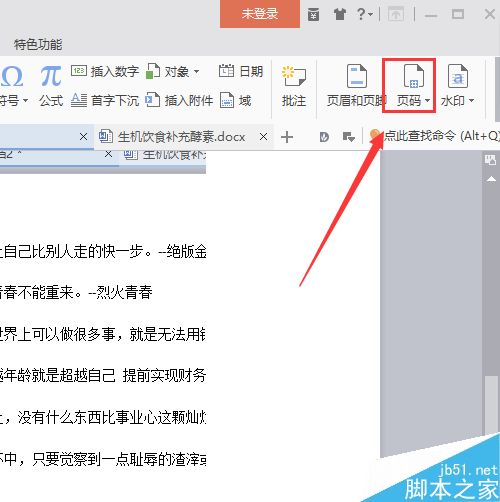Open the 特色功能 ribbon tab
The width and height of the screenshot is (500, 502).
38,44
